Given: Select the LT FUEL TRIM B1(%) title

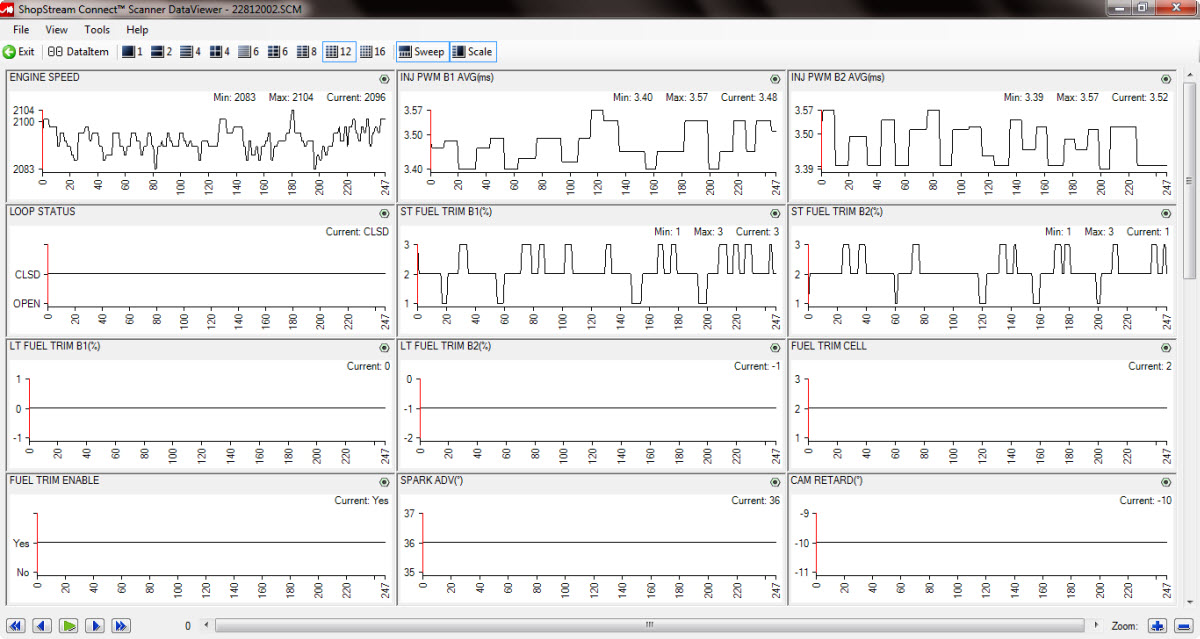Looking at the screenshot, I should coord(55,345).
